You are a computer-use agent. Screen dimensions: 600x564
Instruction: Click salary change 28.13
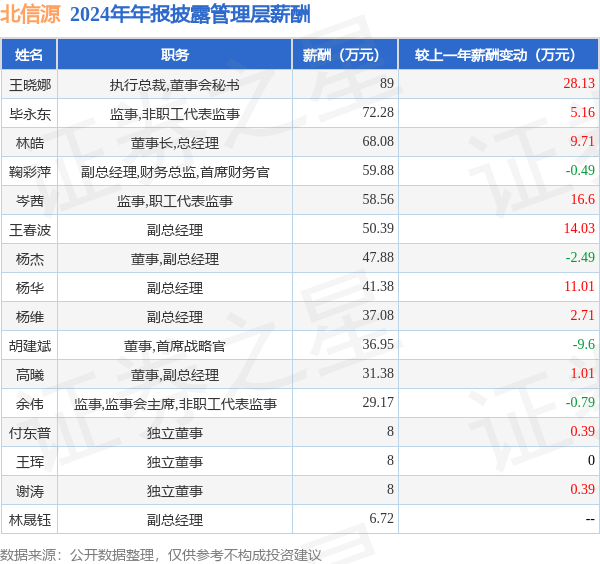point(579,83)
